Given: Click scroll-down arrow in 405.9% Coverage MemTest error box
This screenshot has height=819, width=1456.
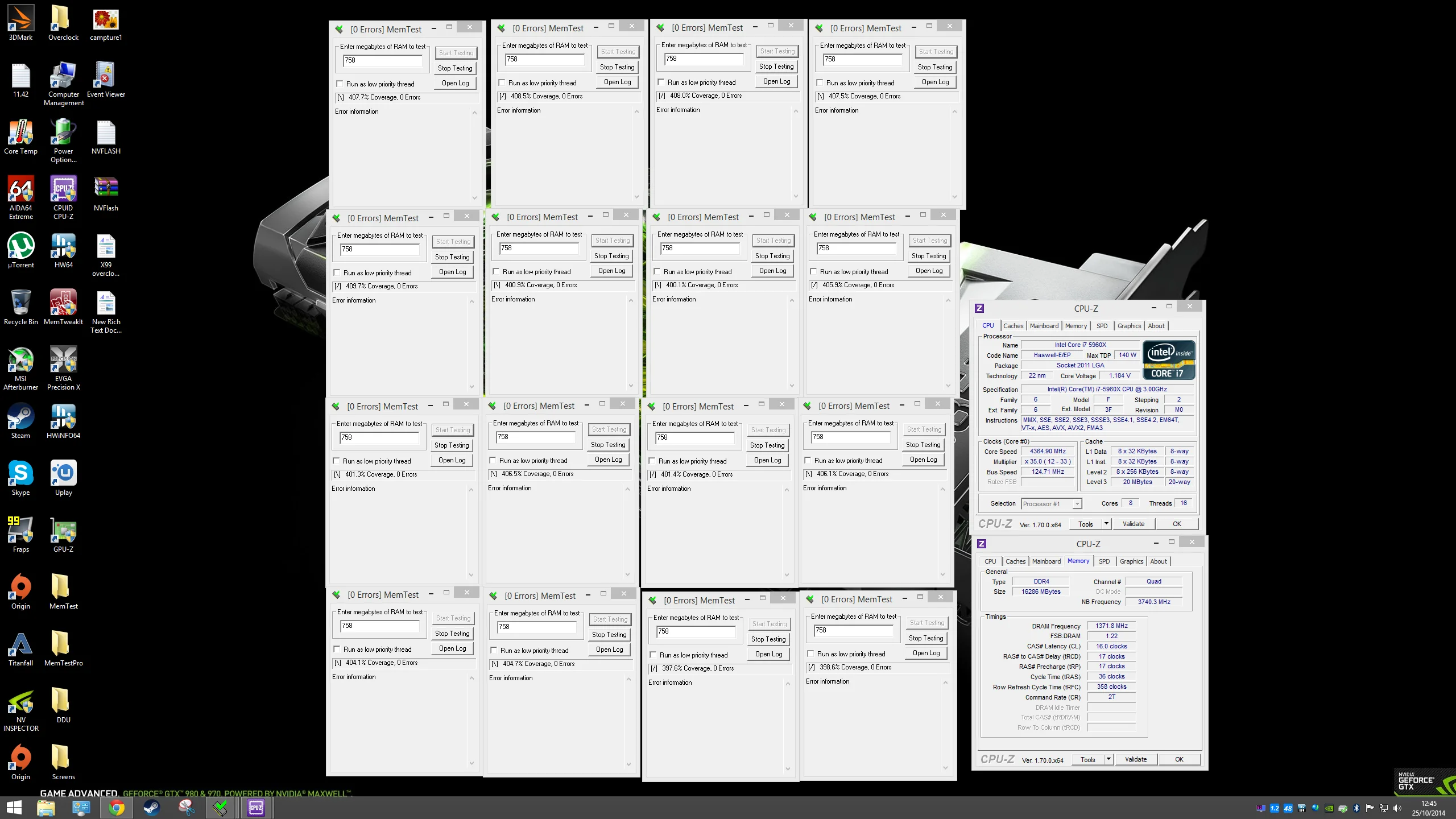Looking at the screenshot, I should [948, 386].
